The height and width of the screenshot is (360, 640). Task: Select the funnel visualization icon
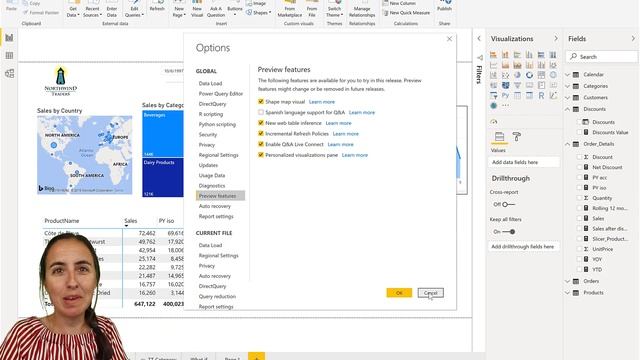pyautogui.click(x=517, y=85)
